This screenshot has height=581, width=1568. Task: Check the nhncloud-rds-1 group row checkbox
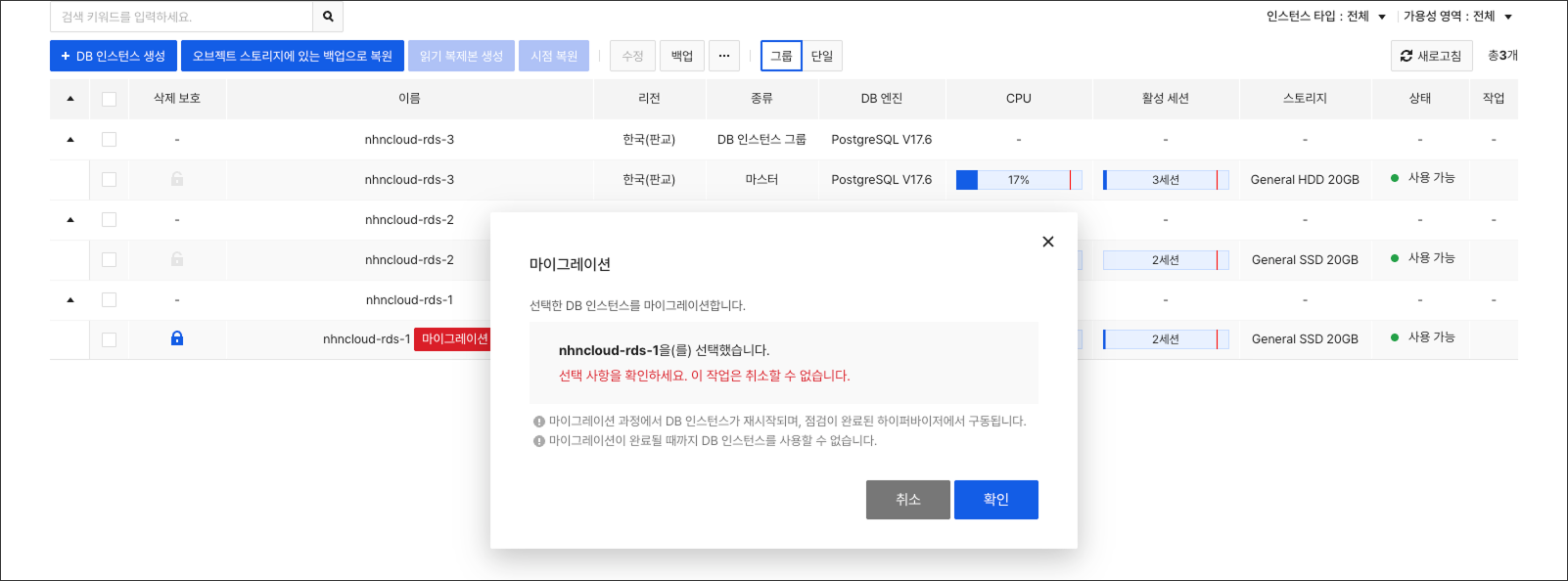(109, 300)
